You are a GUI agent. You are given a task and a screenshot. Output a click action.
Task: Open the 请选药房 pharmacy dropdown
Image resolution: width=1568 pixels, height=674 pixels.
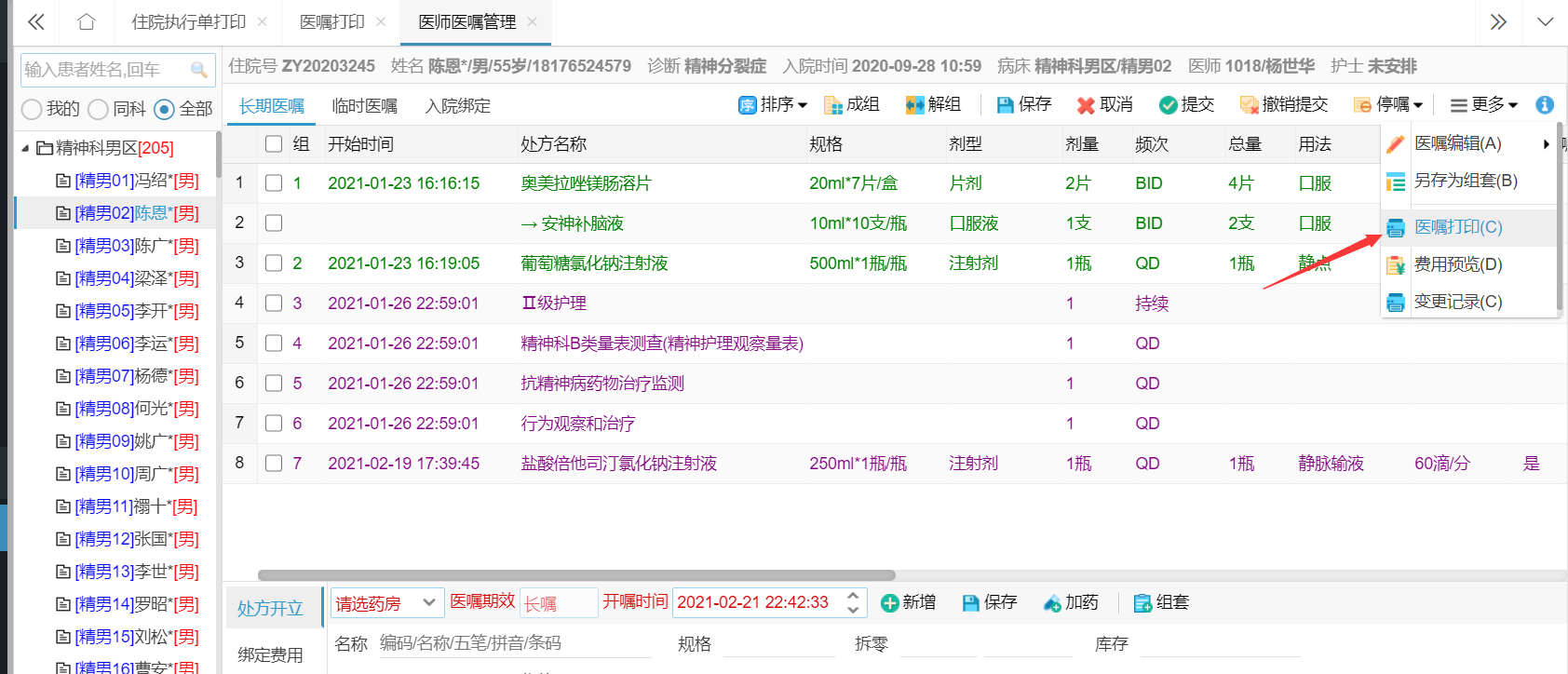[x=385, y=603]
